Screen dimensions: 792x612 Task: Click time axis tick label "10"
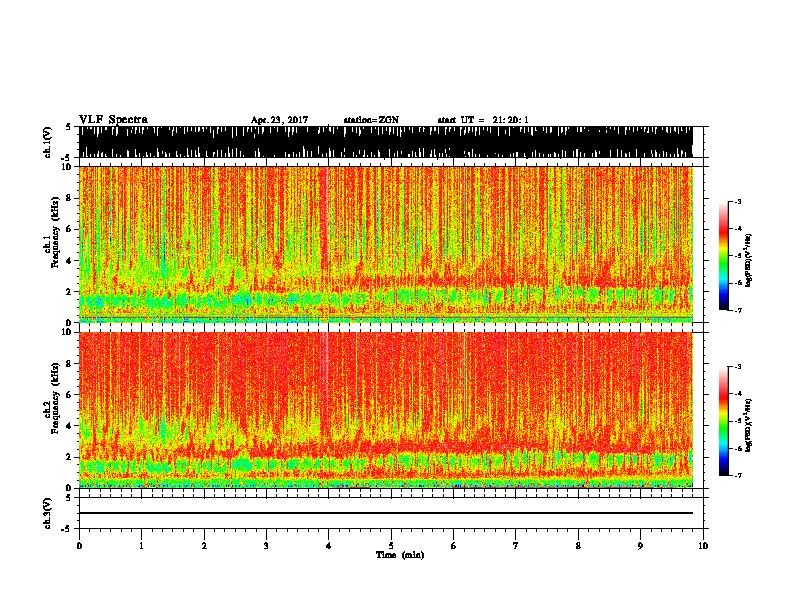[x=703, y=546]
